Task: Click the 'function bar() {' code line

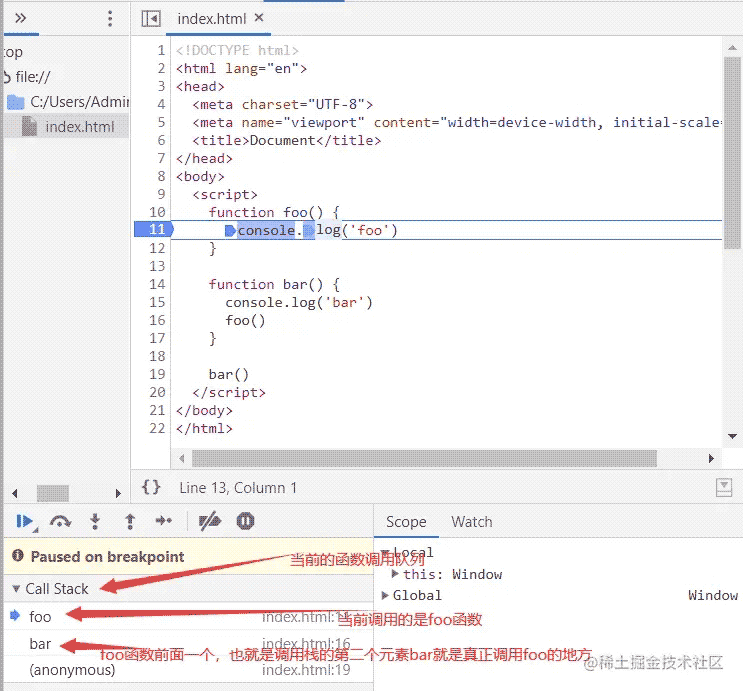Action: [274, 284]
